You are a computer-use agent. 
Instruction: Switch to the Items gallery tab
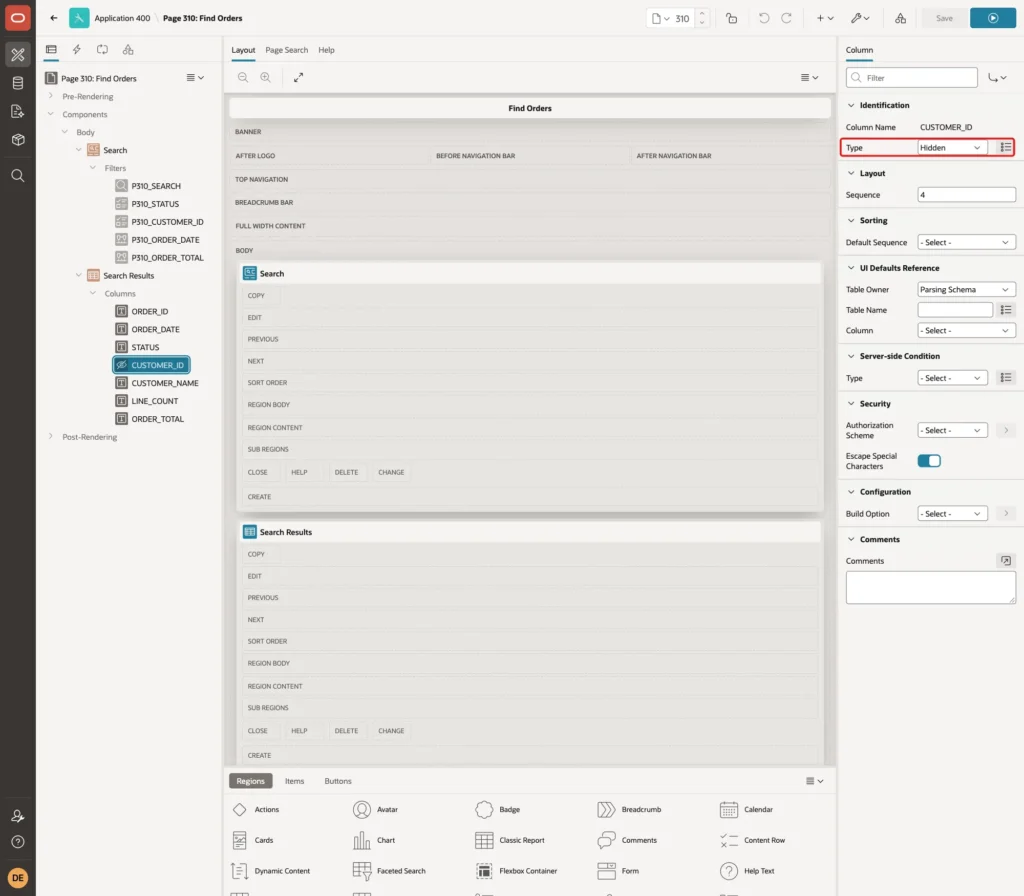coord(295,781)
